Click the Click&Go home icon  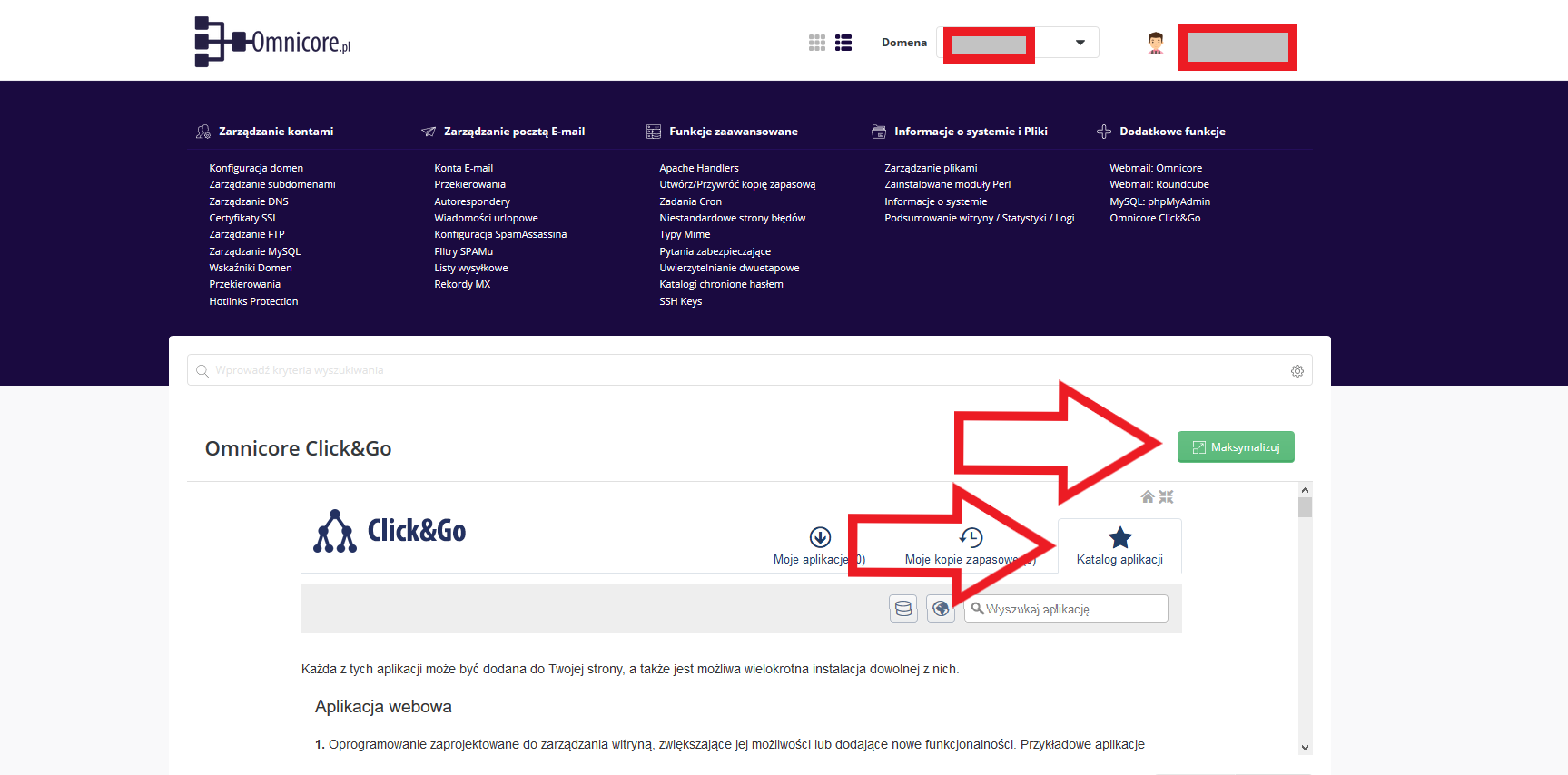[1148, 496]
